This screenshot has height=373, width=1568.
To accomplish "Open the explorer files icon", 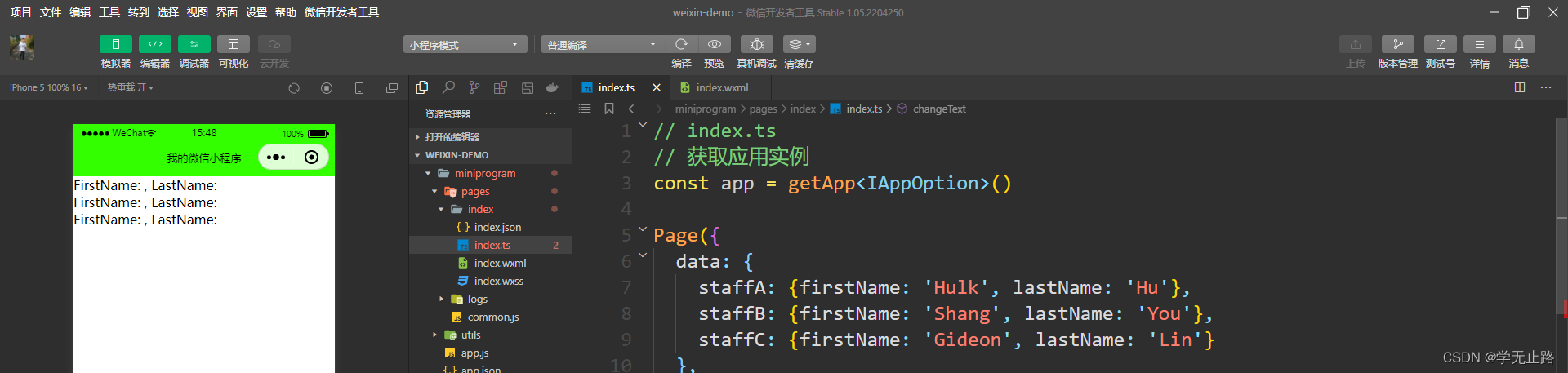I will pyautogui.click(x=422, y=87).
